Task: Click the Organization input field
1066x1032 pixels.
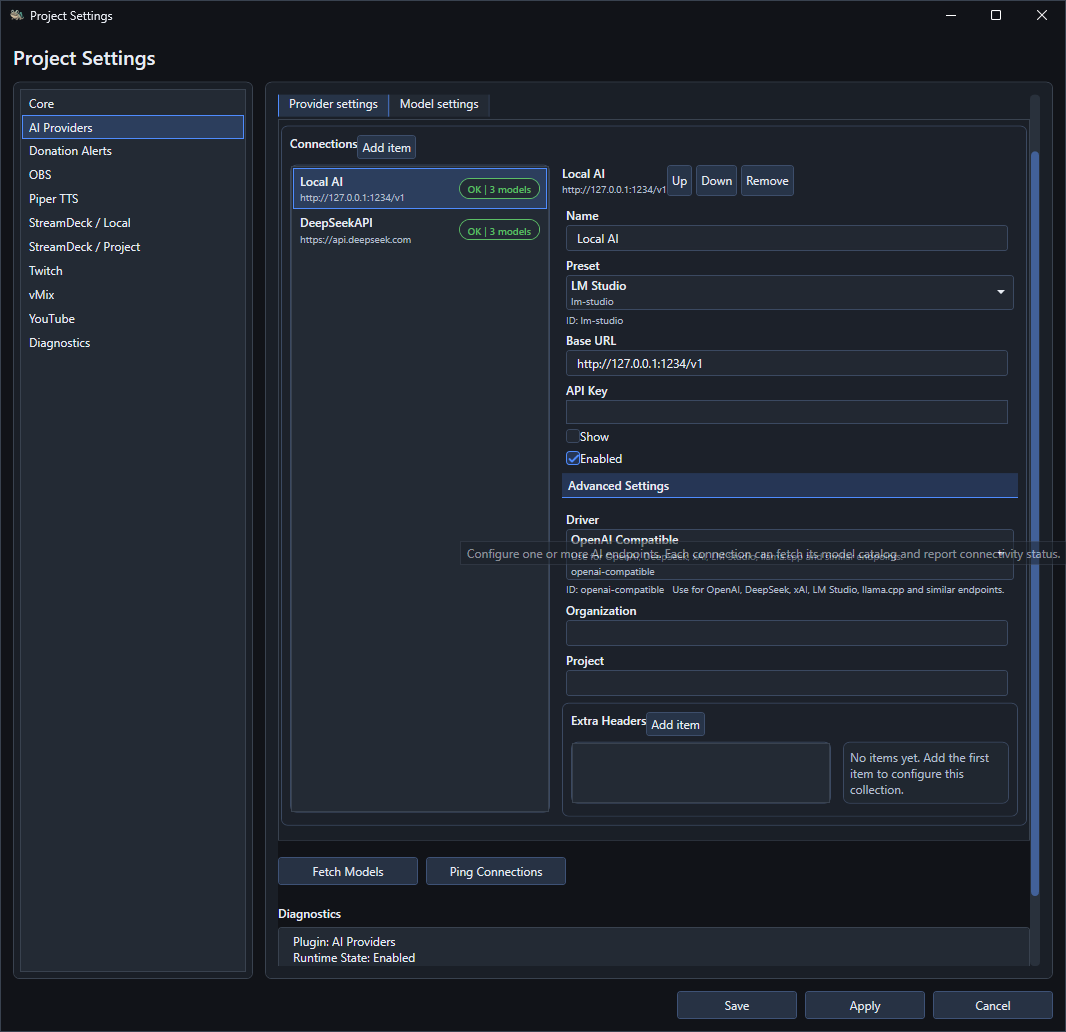Action: (787, 633)
